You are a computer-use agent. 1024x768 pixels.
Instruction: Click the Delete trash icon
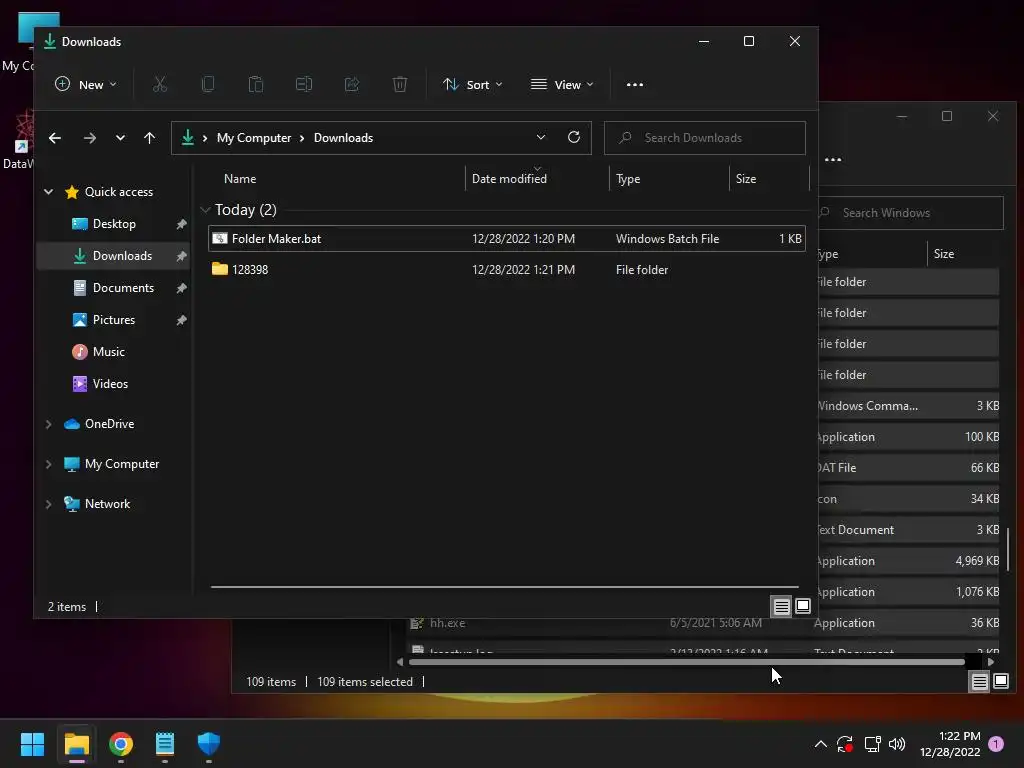point(400,84)
